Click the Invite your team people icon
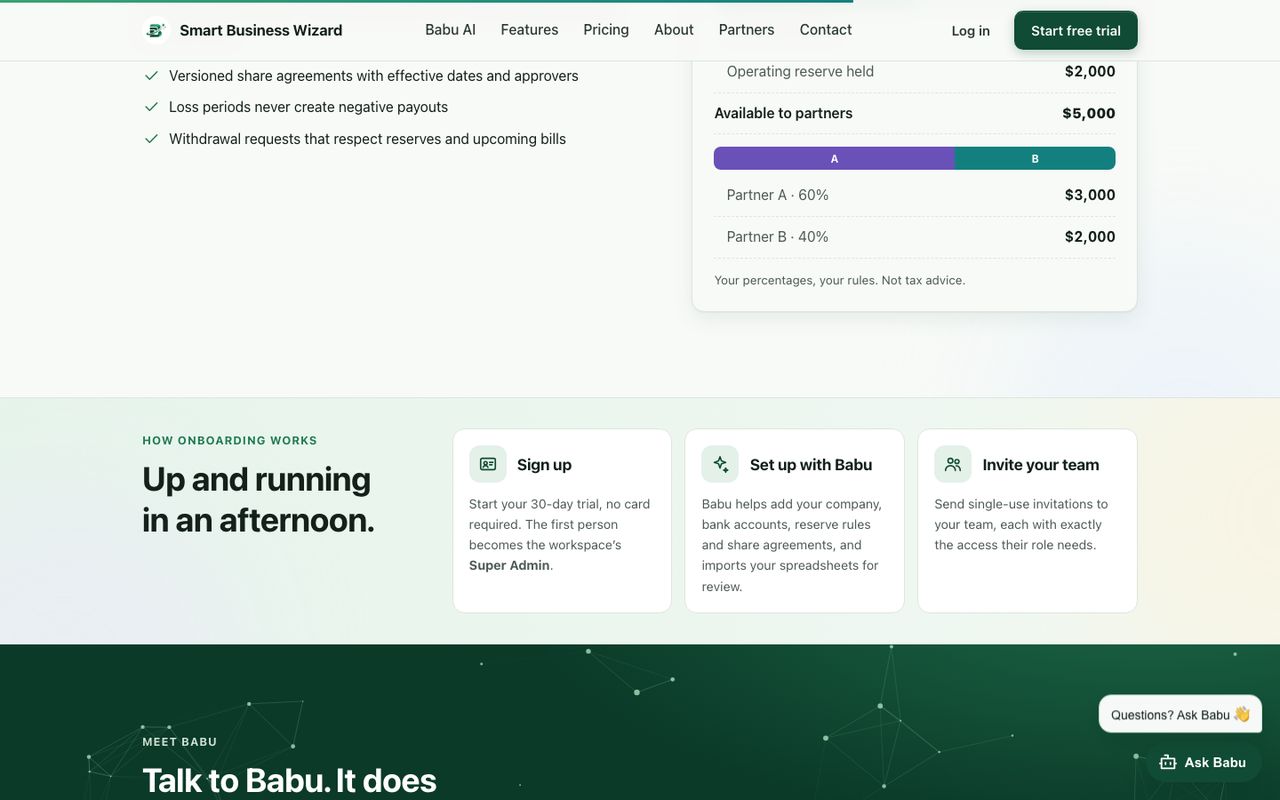 tap(953, 464)
